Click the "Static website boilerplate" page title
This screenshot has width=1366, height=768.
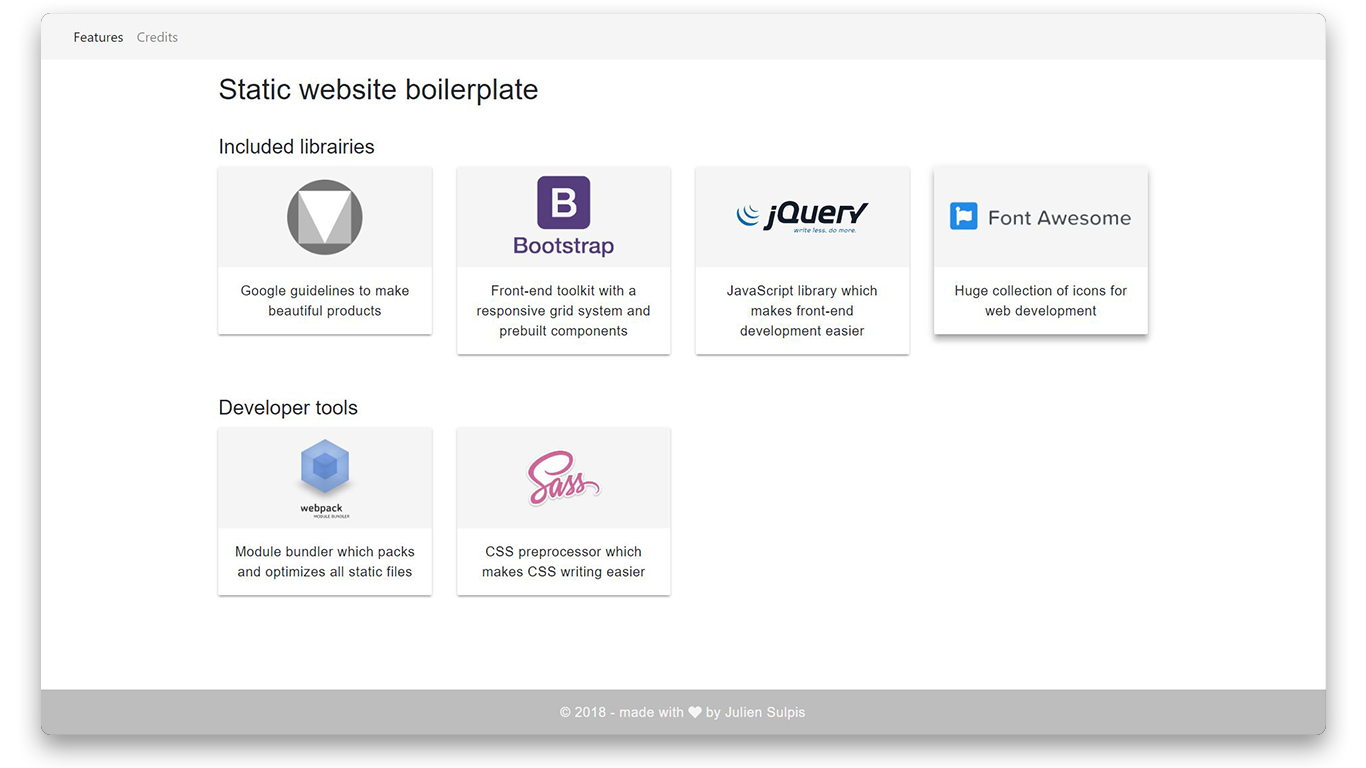(x=378, y=89)
